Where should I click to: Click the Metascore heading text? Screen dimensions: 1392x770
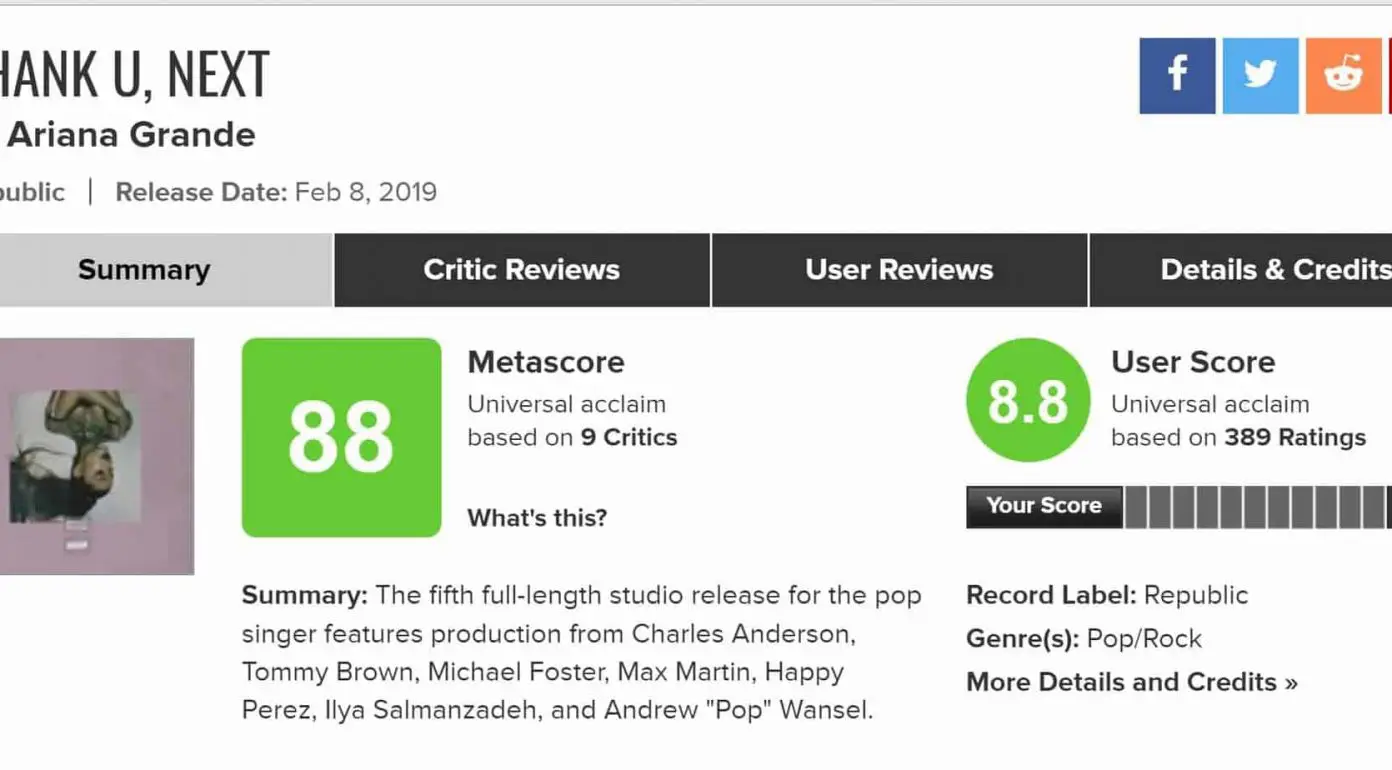[545, 362]
